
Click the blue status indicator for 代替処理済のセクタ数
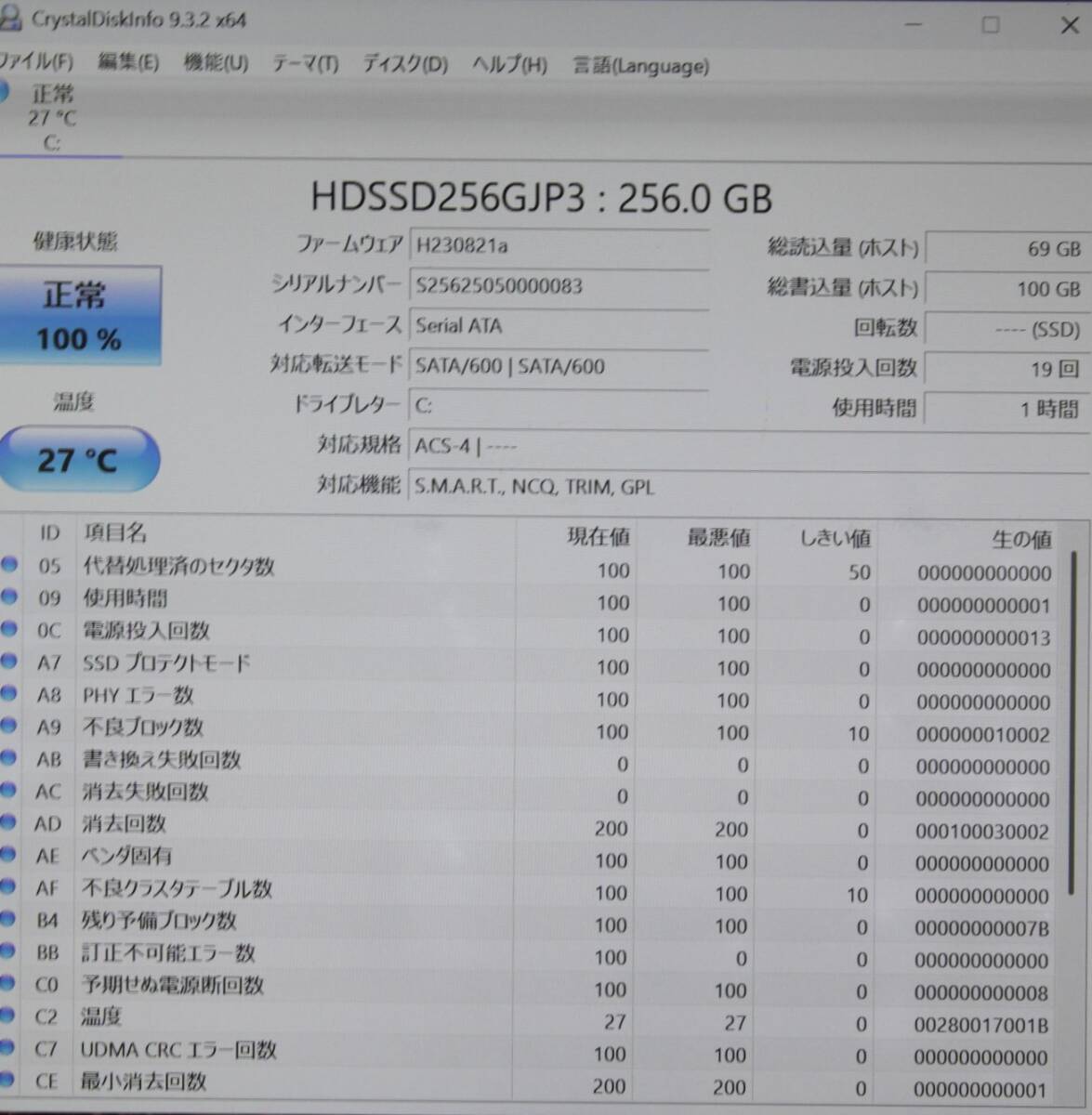tap(9, 567)
